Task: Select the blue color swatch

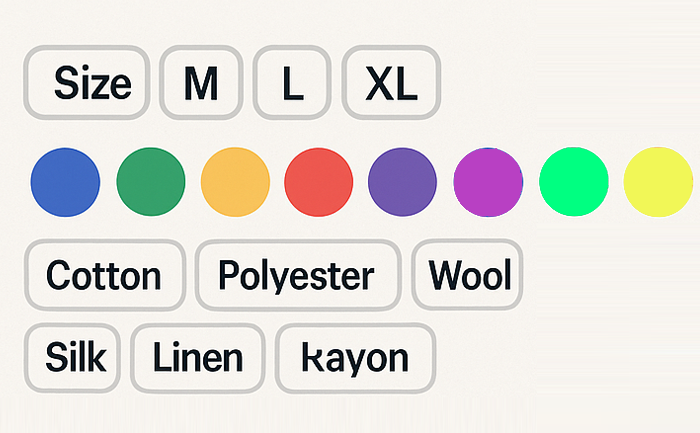Action: click(x=66, y=182)
